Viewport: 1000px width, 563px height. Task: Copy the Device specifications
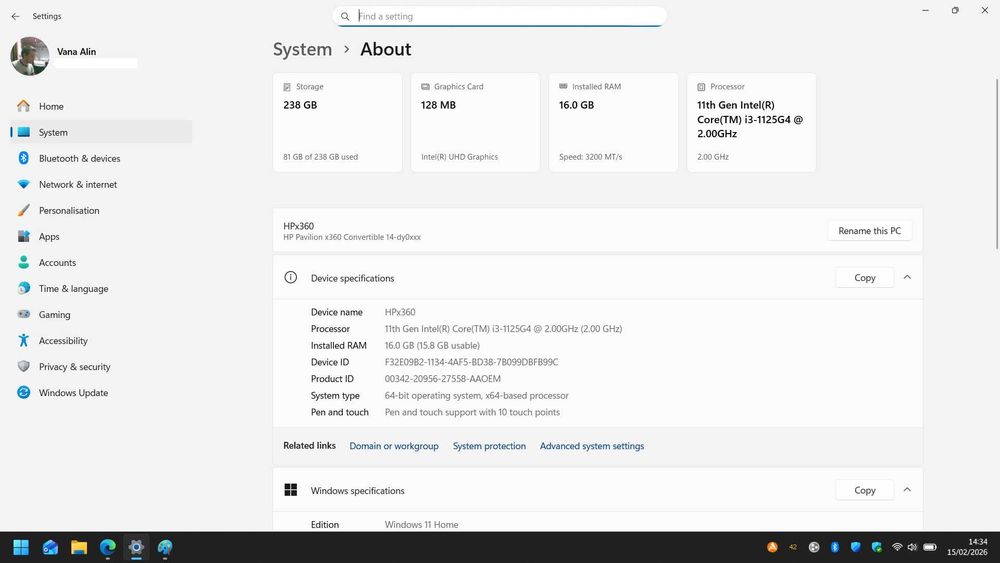coord(865,277)
